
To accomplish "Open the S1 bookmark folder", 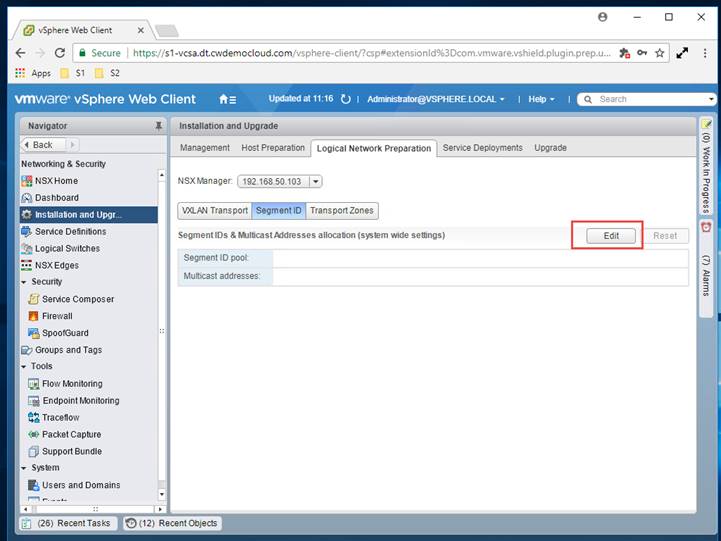I will pos(74,73).
